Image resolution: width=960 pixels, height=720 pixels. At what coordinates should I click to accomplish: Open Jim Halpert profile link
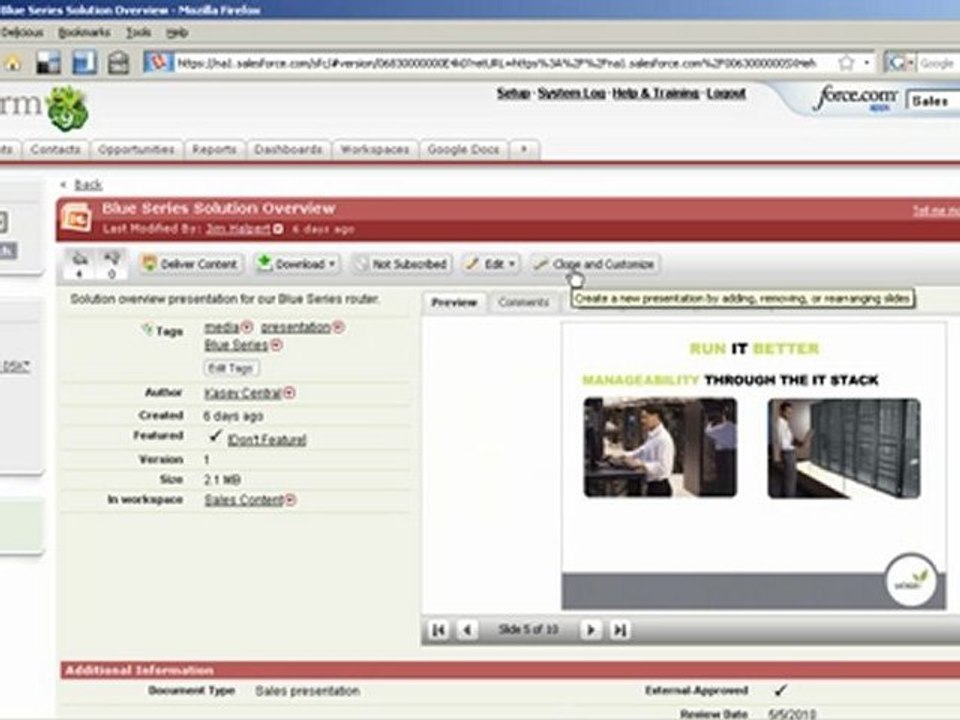coord(238,229)
